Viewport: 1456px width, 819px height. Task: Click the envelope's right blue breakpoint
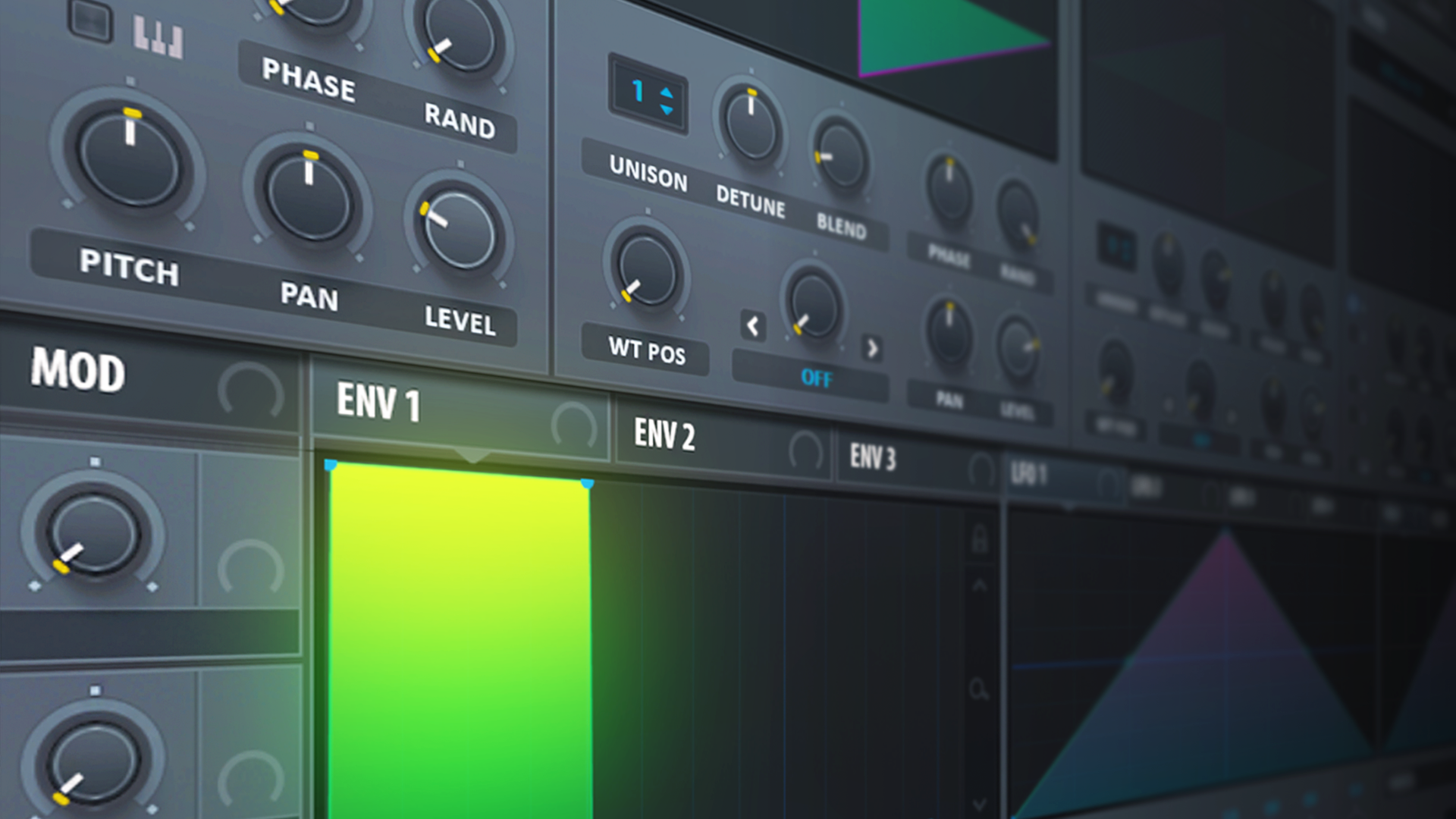(x=587, y=483)
